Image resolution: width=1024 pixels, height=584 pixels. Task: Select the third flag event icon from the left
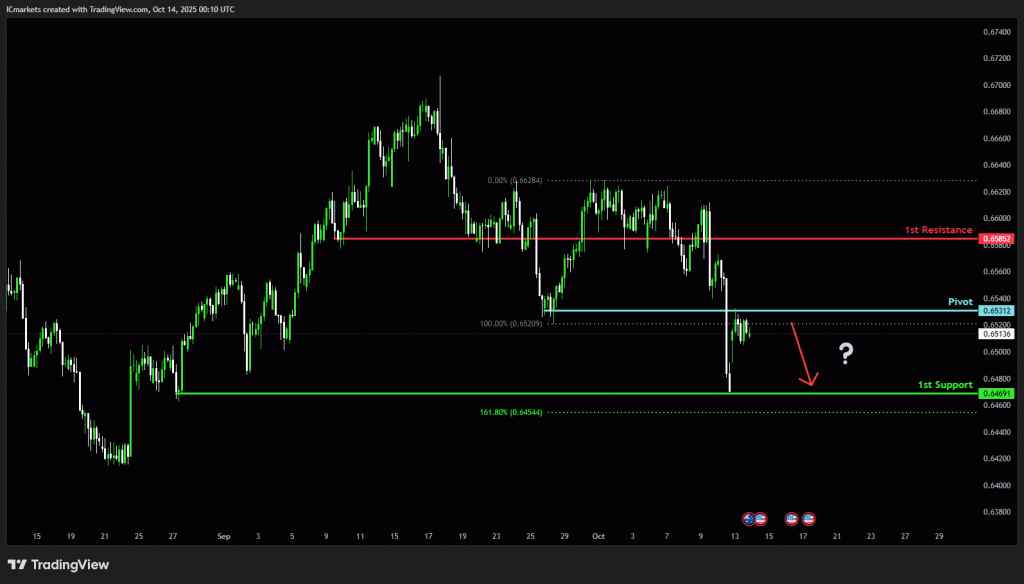pos(792,518)
